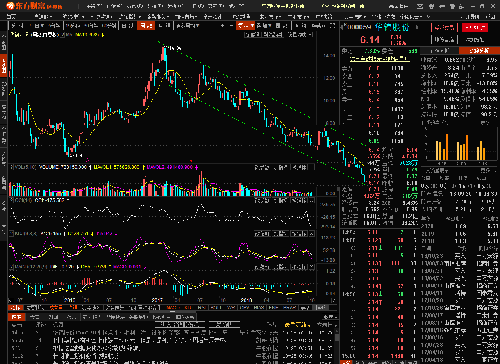Viewport: 500px width, 364px height.
Task: Select the orange highlighted period tab above chart
Action: click(x=146, y=26)
